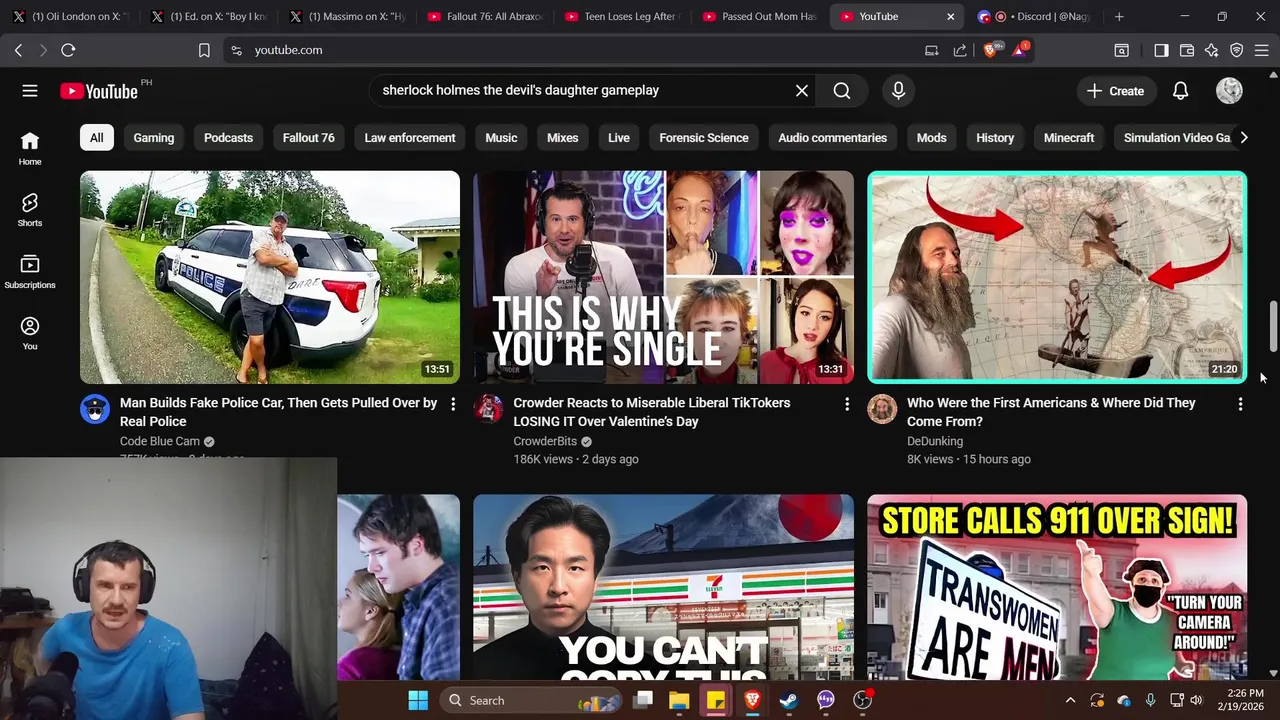Show hidden system tray icons
This screenshot has height=720, width=1280.
[x=1070, y=701]
